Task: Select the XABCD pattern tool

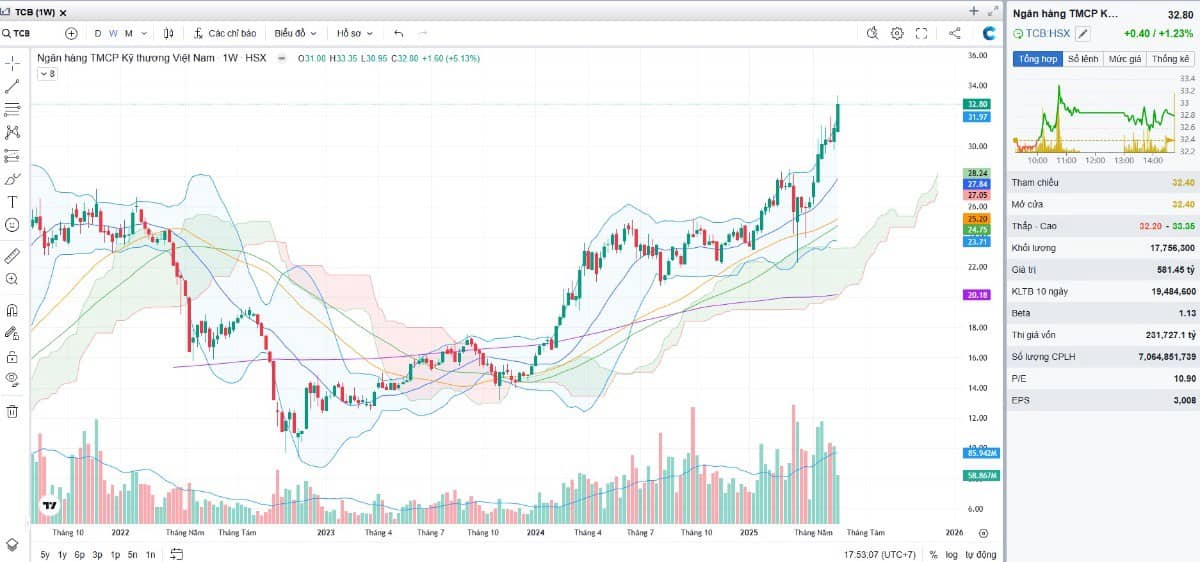Action: click(13, 132)
